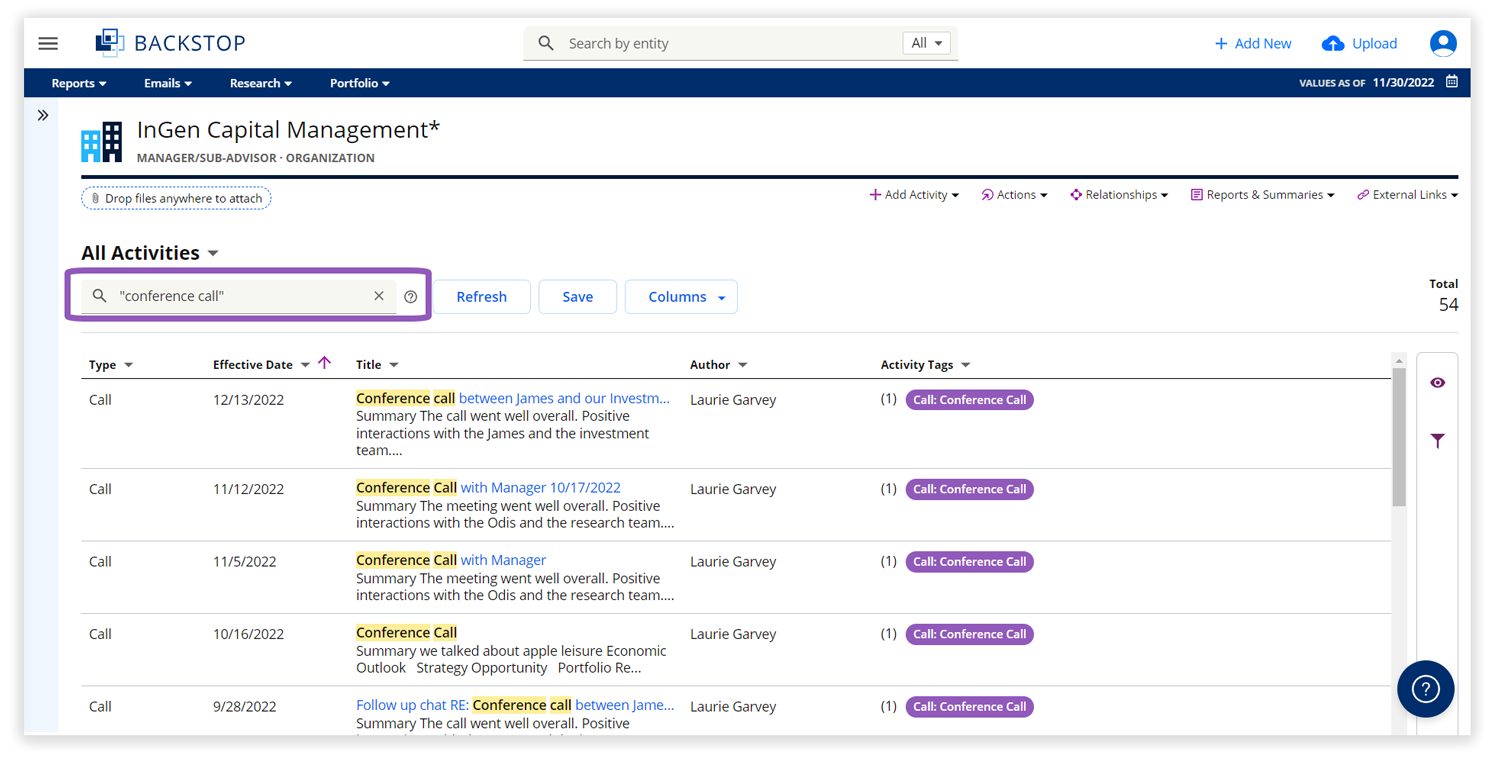Click the Backstop logo

(x=171, y=43)
